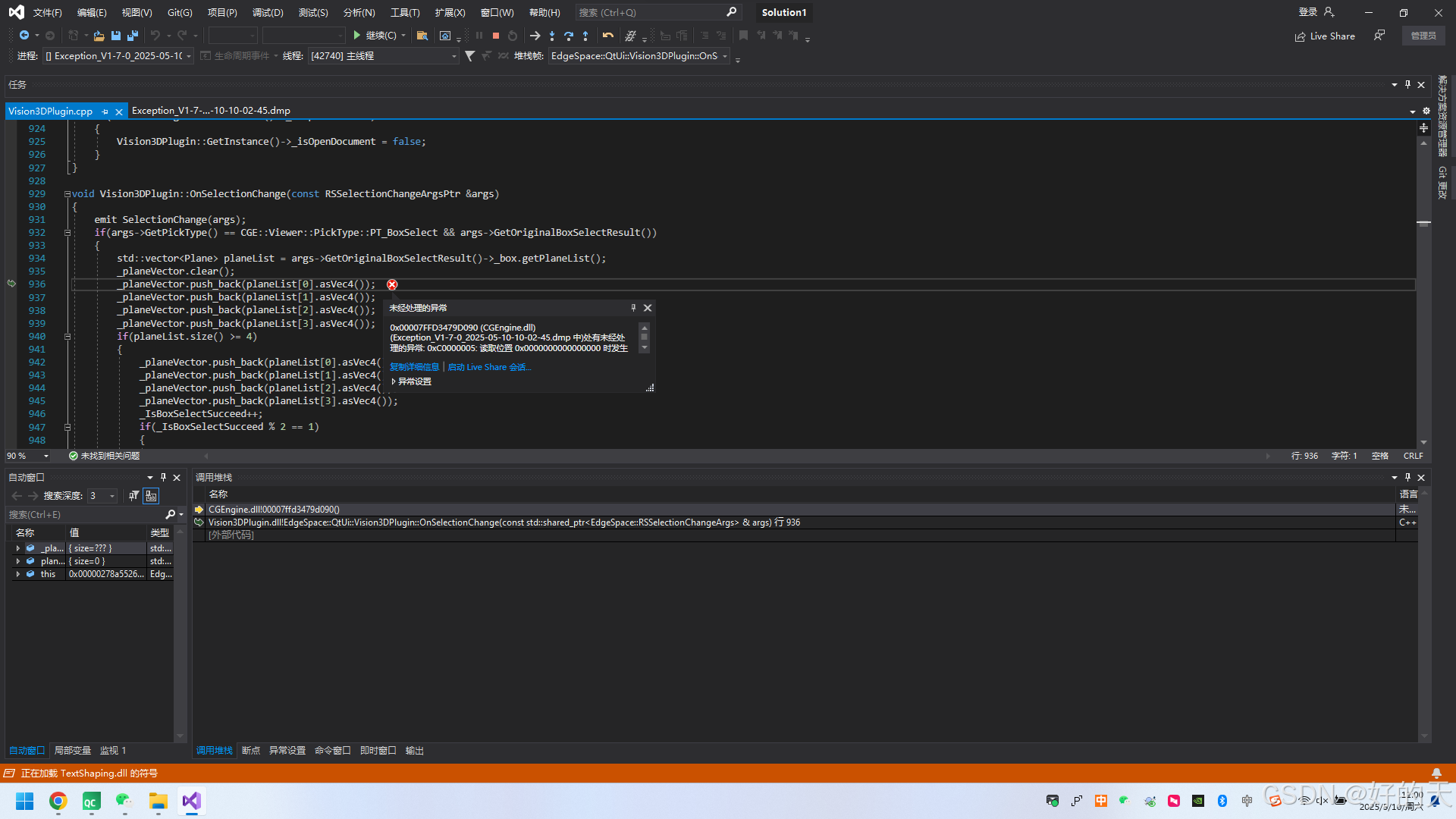The image size is (1456, 819).
Task: Click the green Continue debugging arrow
Action: tap(357, 36)
